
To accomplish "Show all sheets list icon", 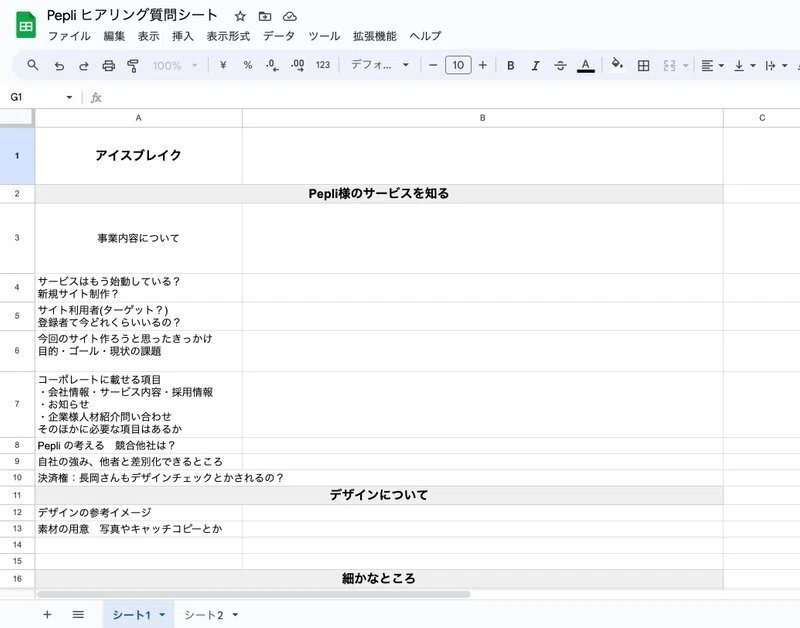I will click(78, 614).
